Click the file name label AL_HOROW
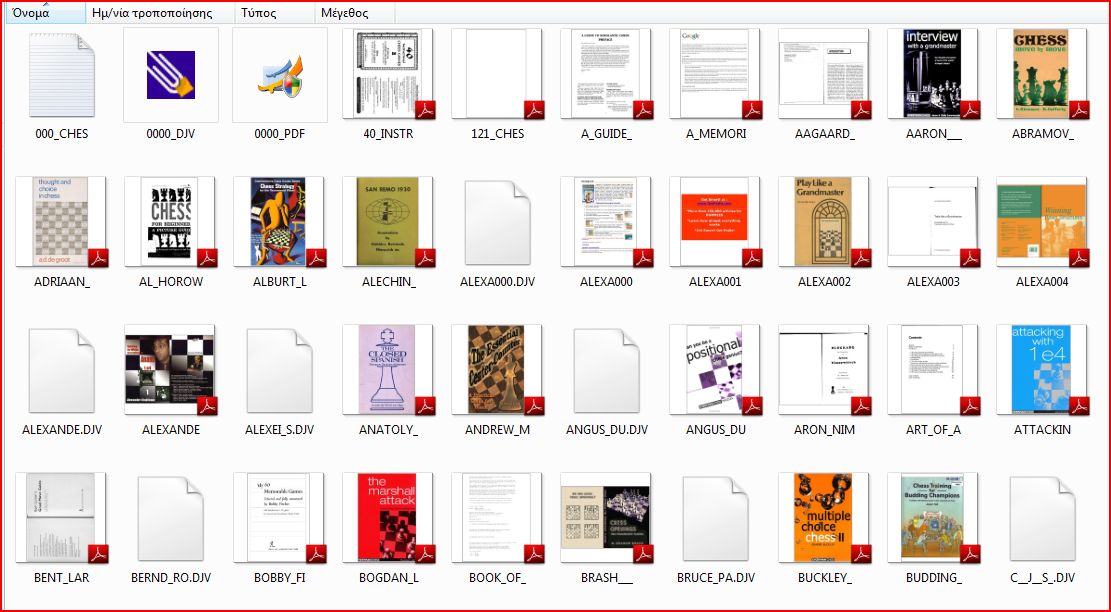Viewport: 1111px width, 612px height. (171, 281)
